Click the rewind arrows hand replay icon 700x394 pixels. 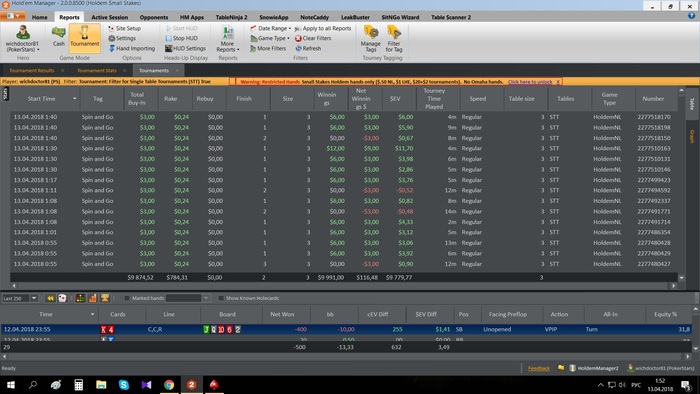click(x=50, y=298)
